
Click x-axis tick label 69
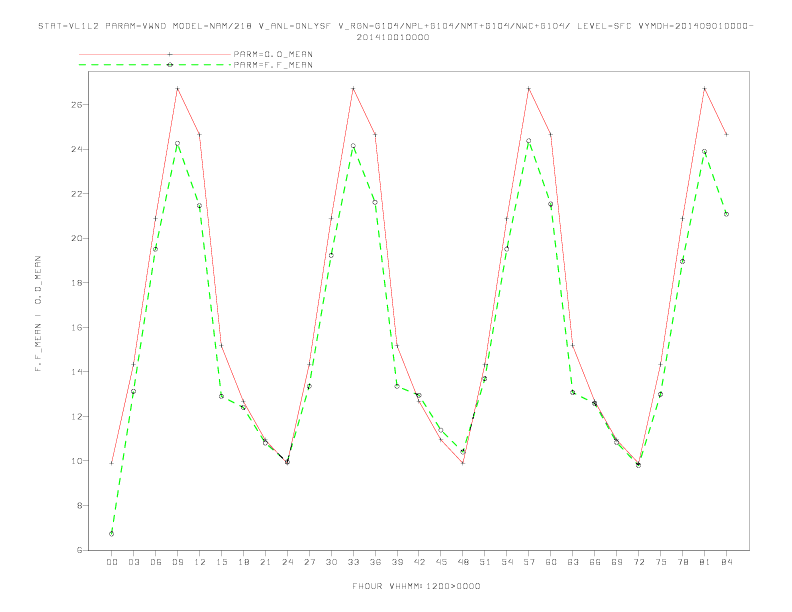pos(617,562)
